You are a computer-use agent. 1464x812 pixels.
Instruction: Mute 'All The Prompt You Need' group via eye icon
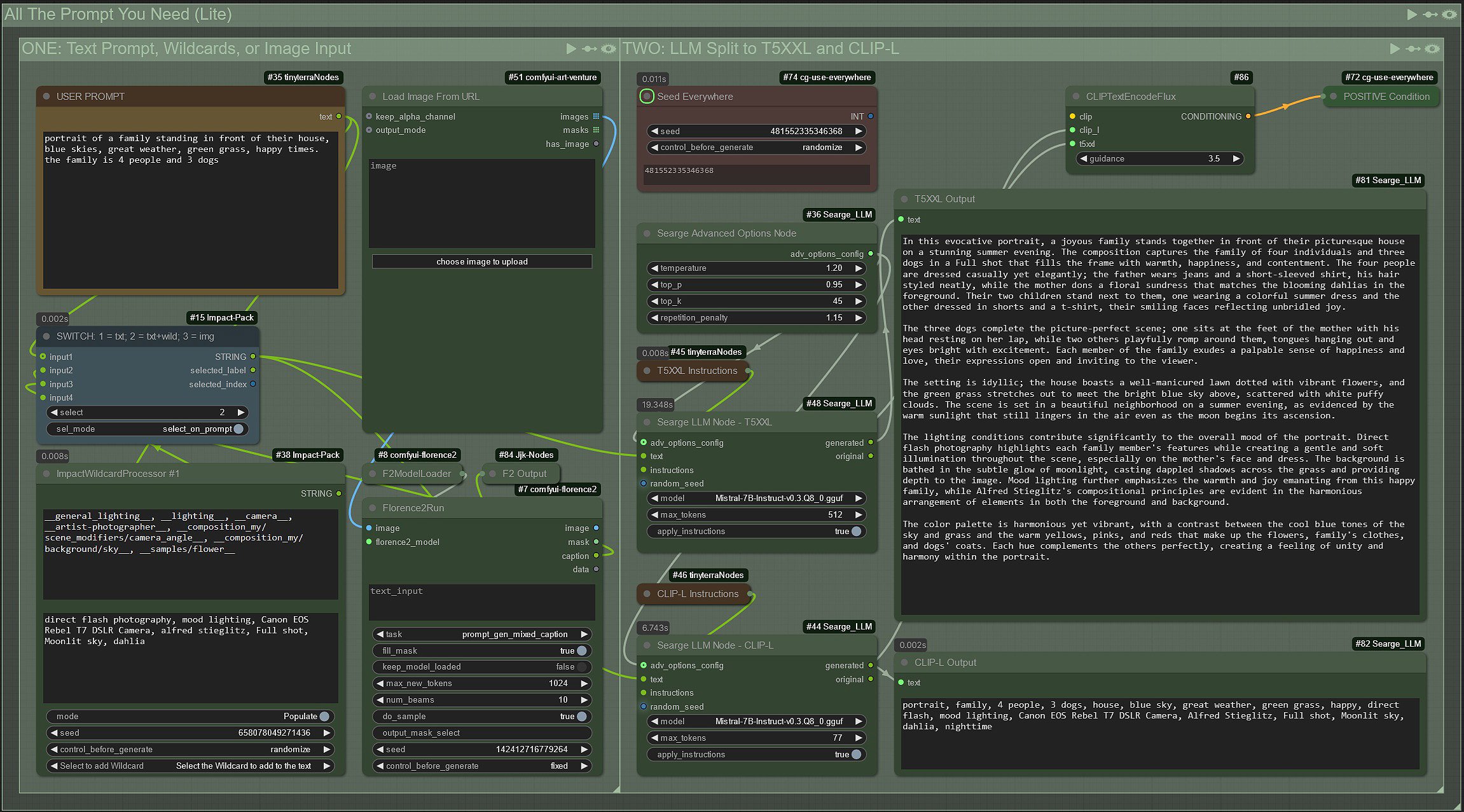1449,15
